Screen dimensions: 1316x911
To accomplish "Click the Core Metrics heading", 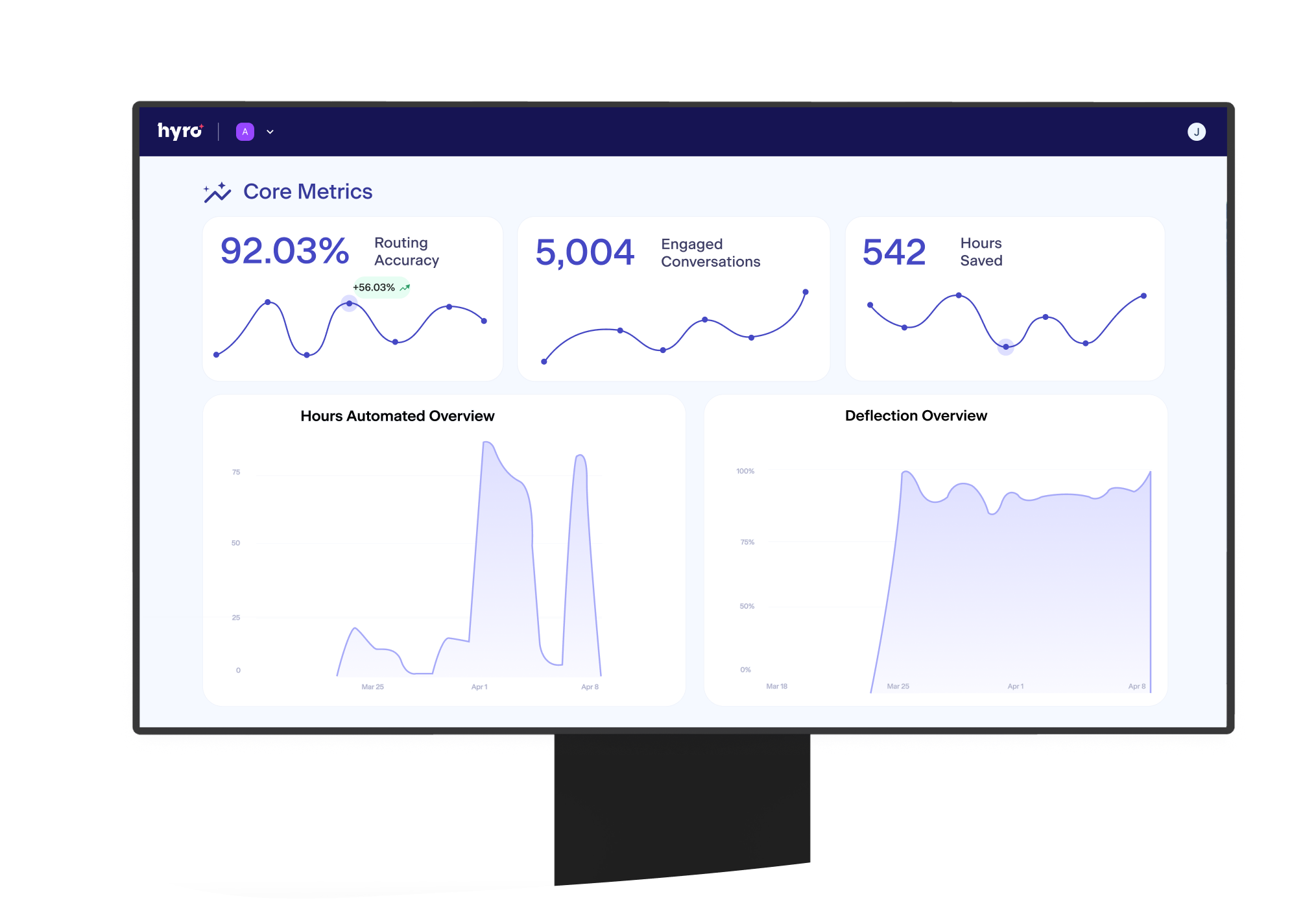I will coord(307,191).
